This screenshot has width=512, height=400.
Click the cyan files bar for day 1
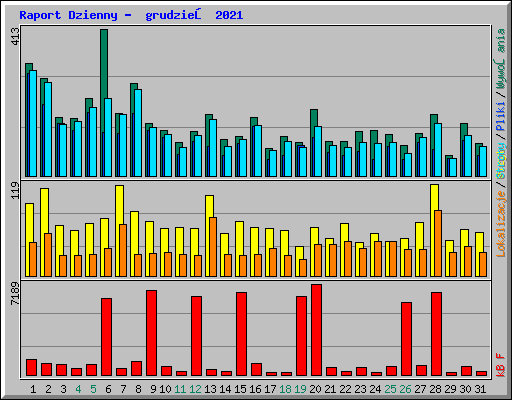tap(33, 123)
